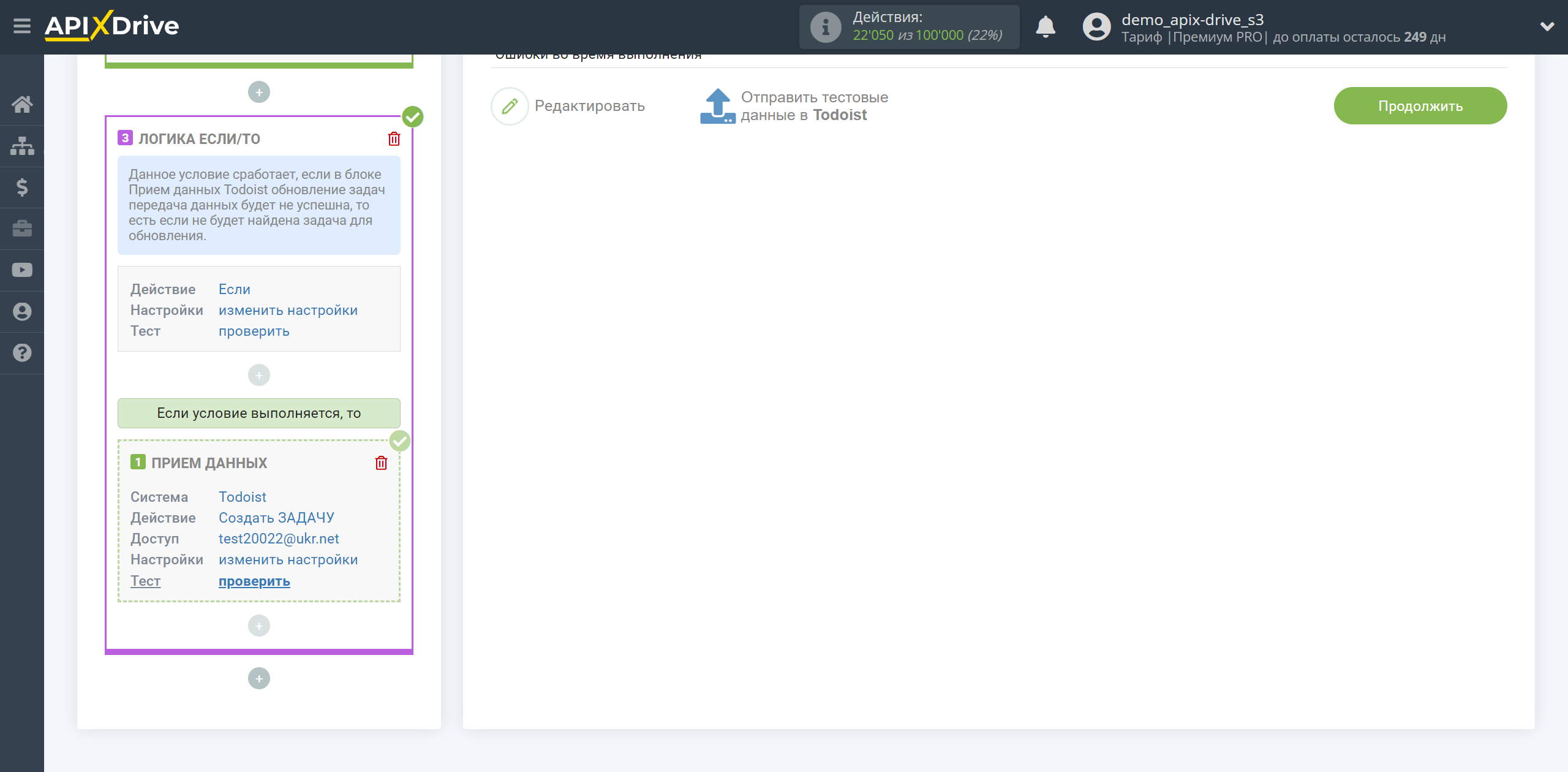Viewport: 1568px width, 772px height.
Task: Click the info icon in actions counter
Action: click(825, 27)
